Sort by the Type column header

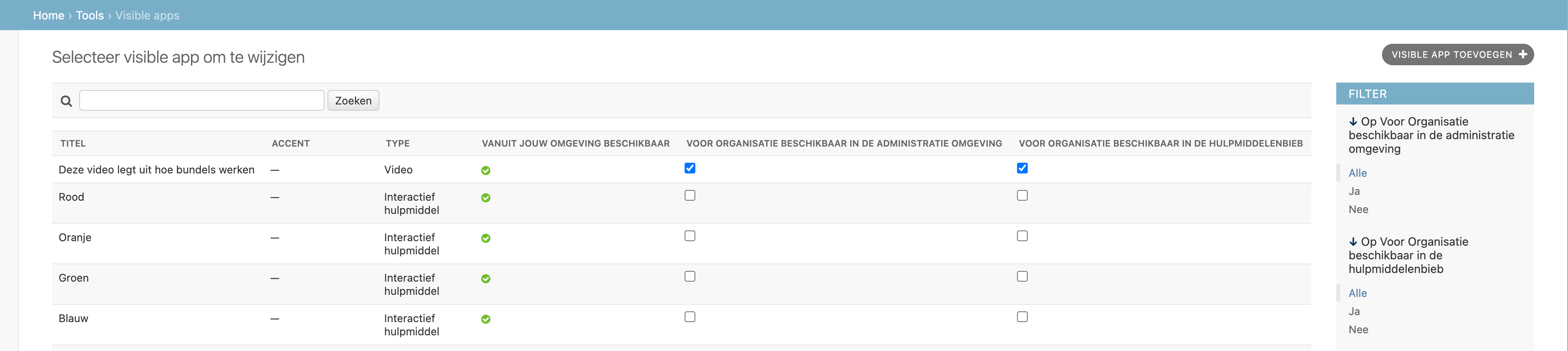tap(398, 144)
